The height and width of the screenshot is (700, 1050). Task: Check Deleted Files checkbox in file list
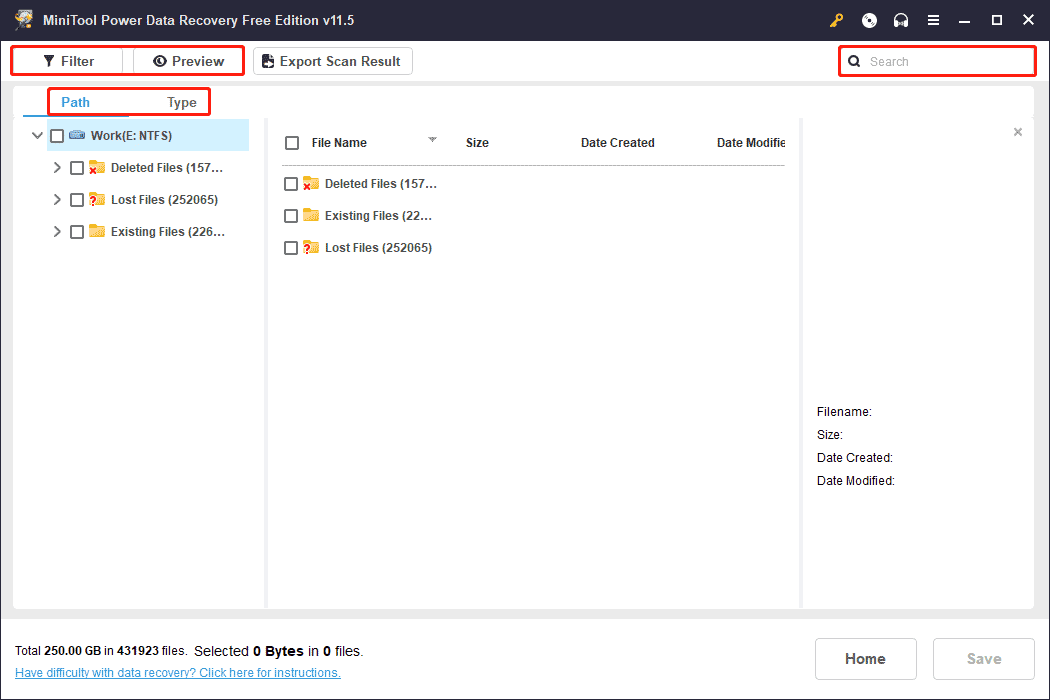291,184
